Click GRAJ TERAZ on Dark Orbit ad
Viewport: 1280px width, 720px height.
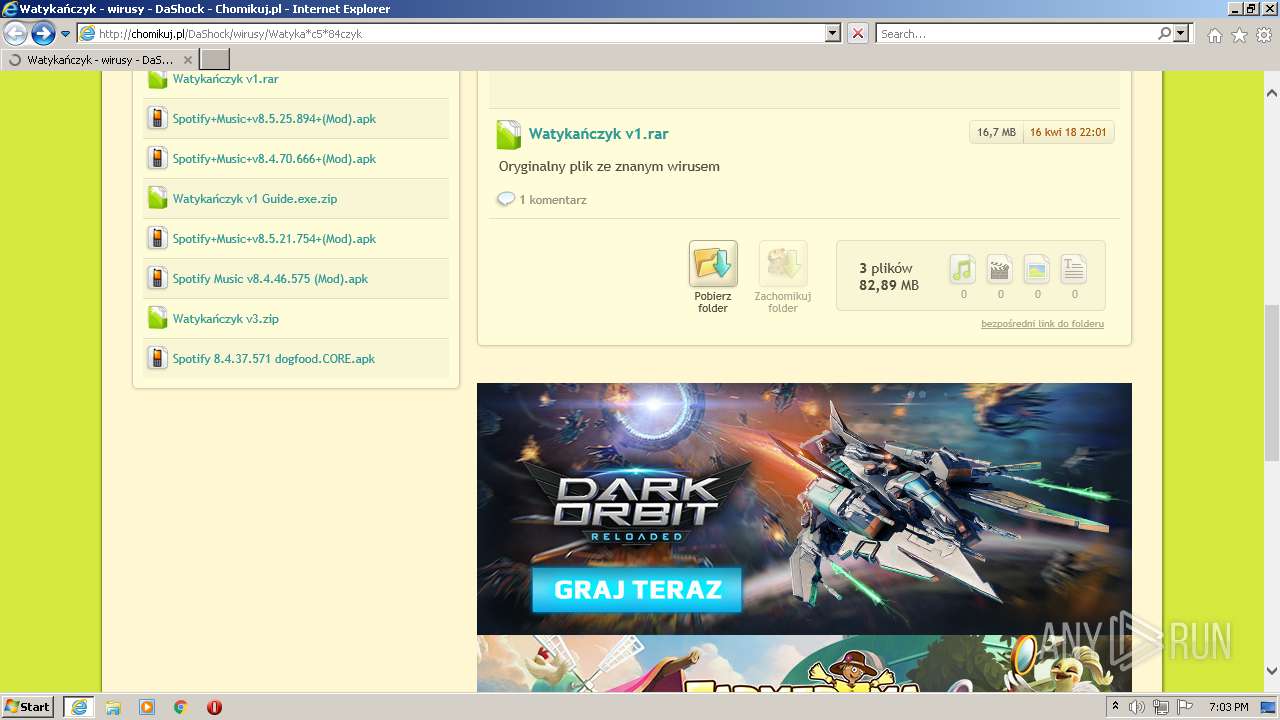(637, 590)
